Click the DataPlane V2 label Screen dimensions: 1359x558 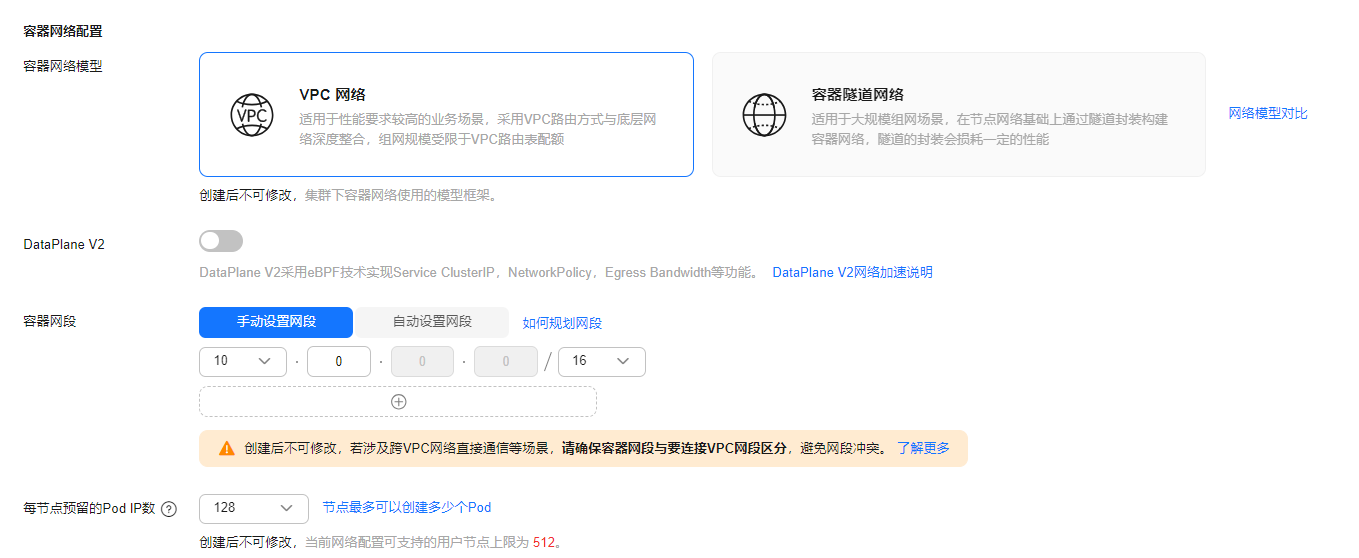pyautogui.click(x=64, y=244)
